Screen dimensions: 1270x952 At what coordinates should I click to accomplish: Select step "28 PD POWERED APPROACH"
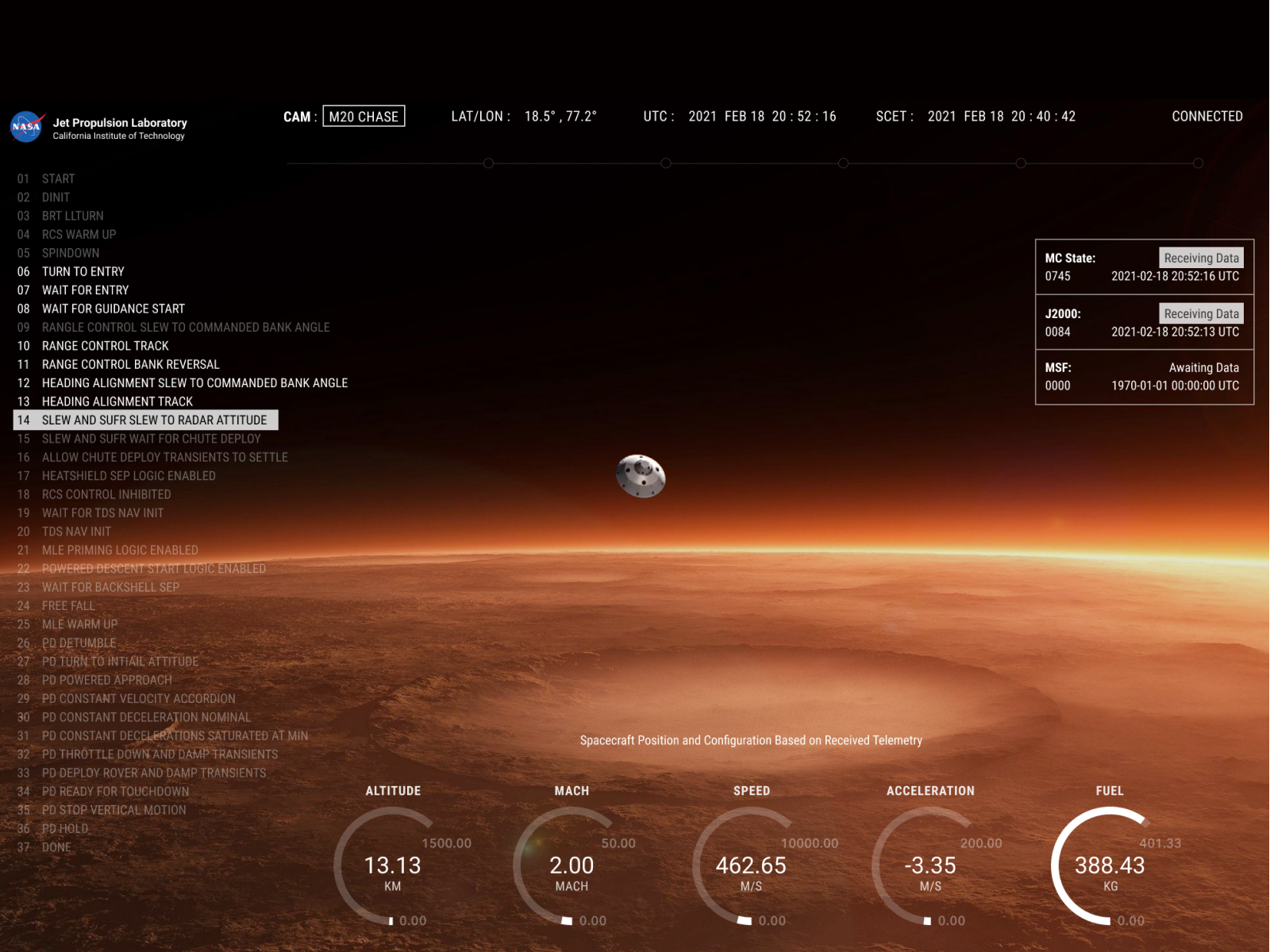(94, 680)
